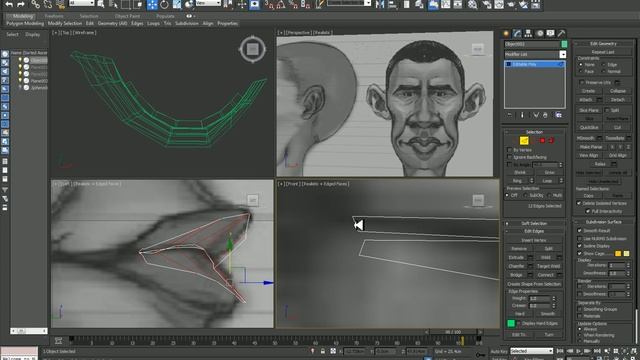The height and width of the screenshot is (360, 640).
Task: Toggle the Show Cage checkbox
Action: tap(580, 253)
